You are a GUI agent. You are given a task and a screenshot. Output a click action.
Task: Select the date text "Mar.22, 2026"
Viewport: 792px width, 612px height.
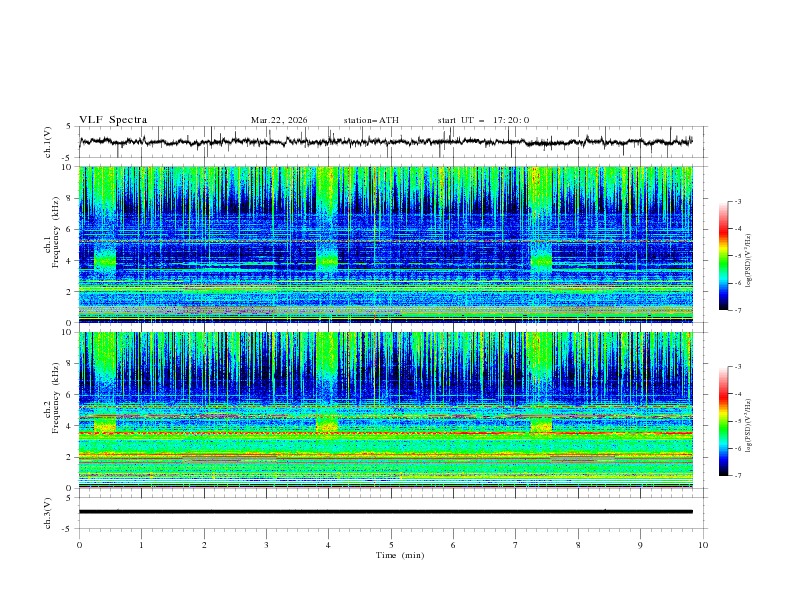coord(279,120)
